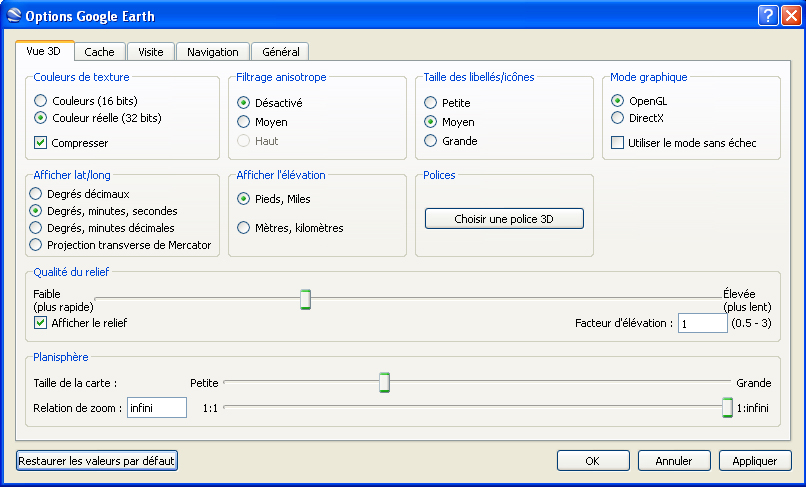Image resolution: width=806 pixels, height=487 pixels.
Task: Click the "1:infini" zoom label
Action: [x=753, y=408]
